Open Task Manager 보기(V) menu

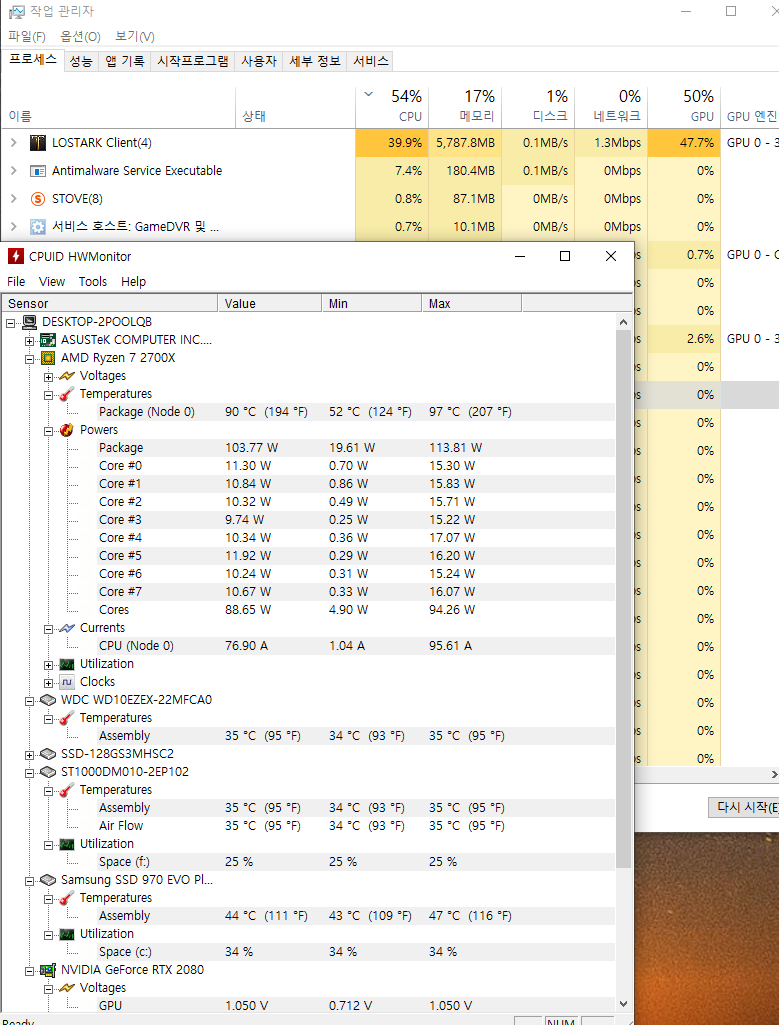coord(135,36)
